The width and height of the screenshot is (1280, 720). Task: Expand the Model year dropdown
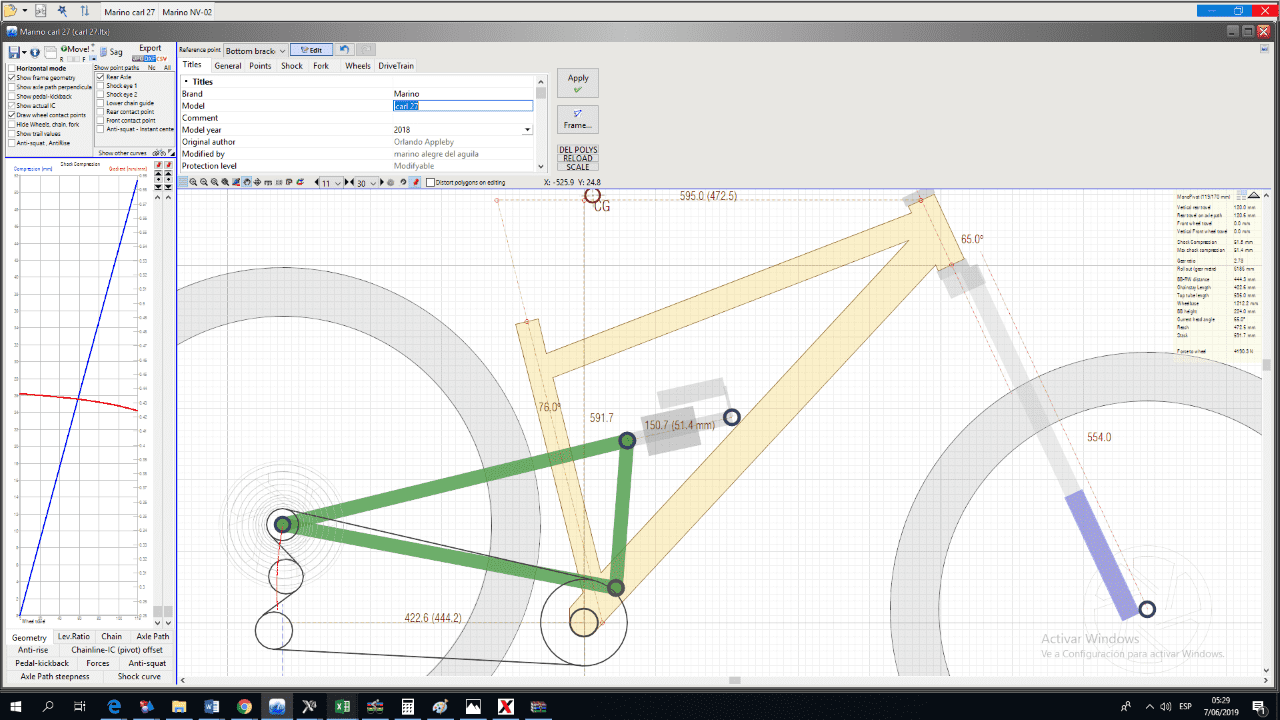pos(527,130)
